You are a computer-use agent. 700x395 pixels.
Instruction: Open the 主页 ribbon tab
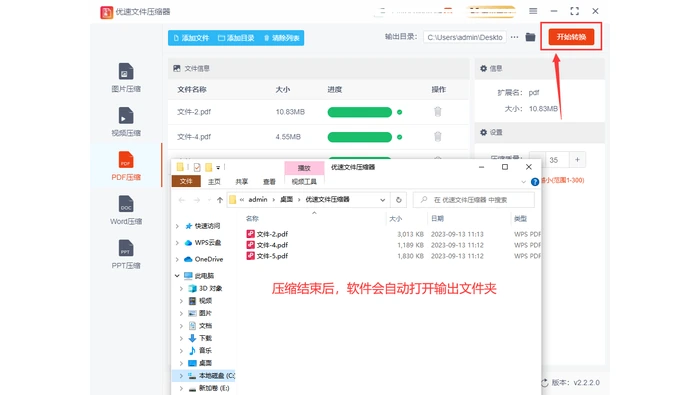[x=214, y=182]
